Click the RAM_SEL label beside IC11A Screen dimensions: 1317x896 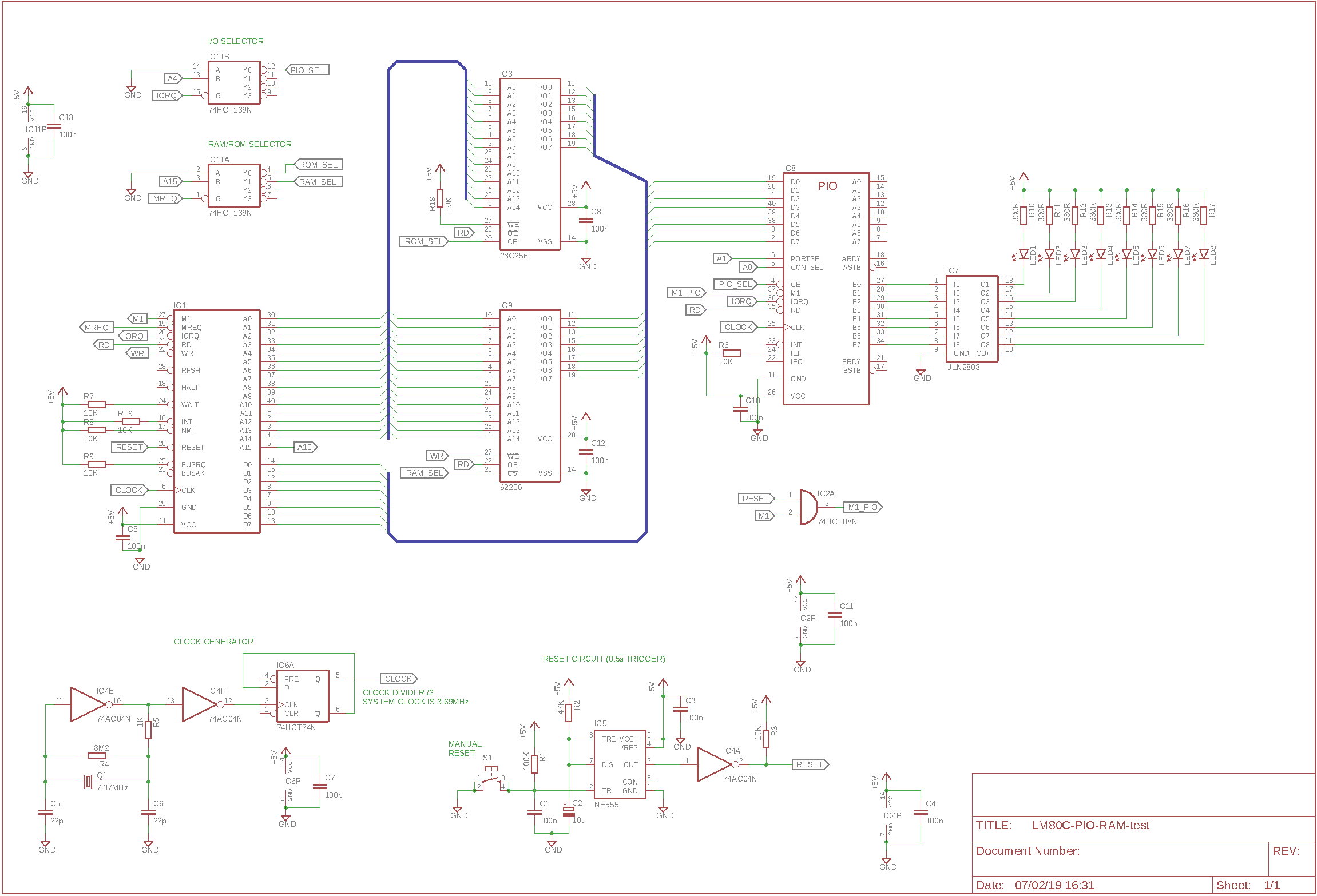[x=318, y=182]
